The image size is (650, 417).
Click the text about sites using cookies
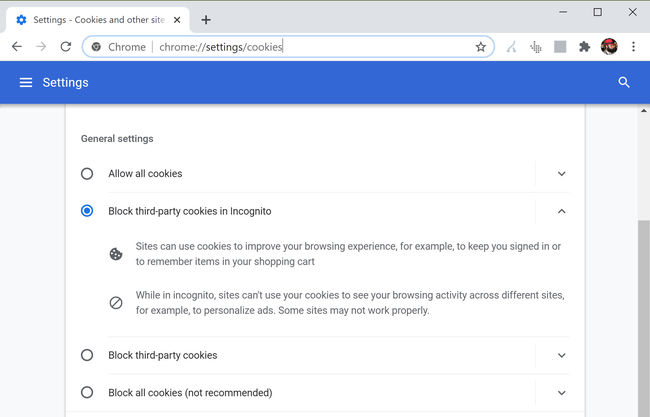tap(348, 254)
